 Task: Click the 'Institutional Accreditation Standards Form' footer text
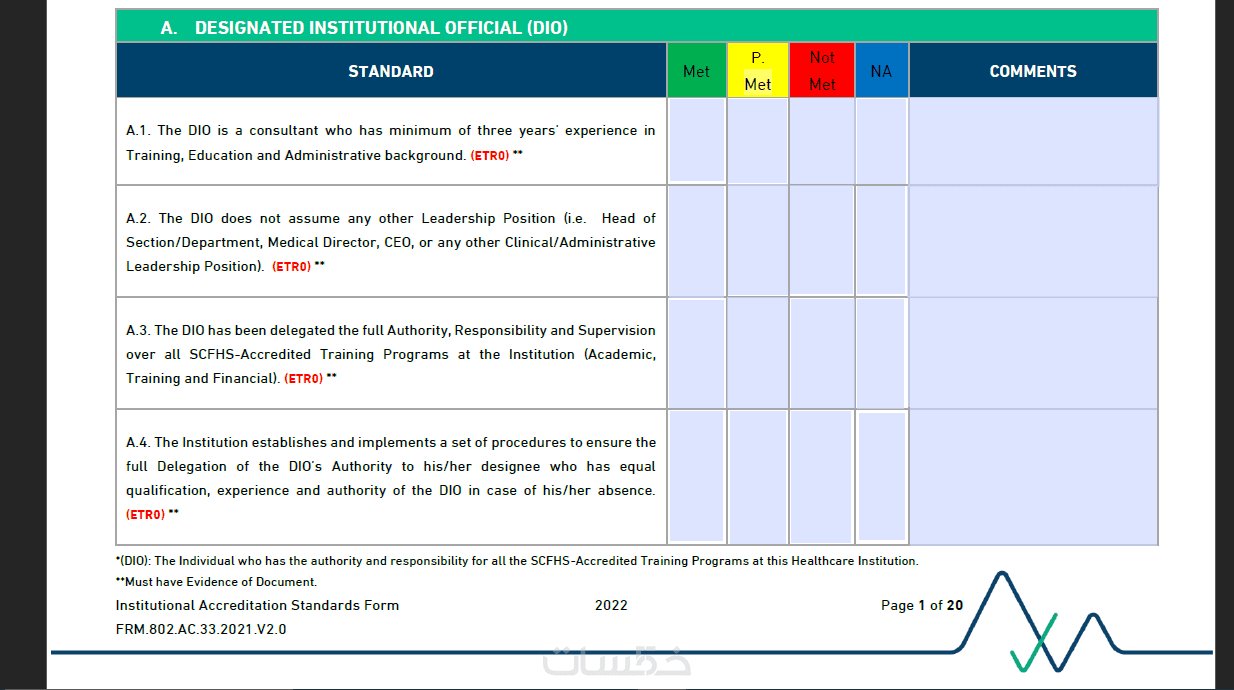pos(257,605)
